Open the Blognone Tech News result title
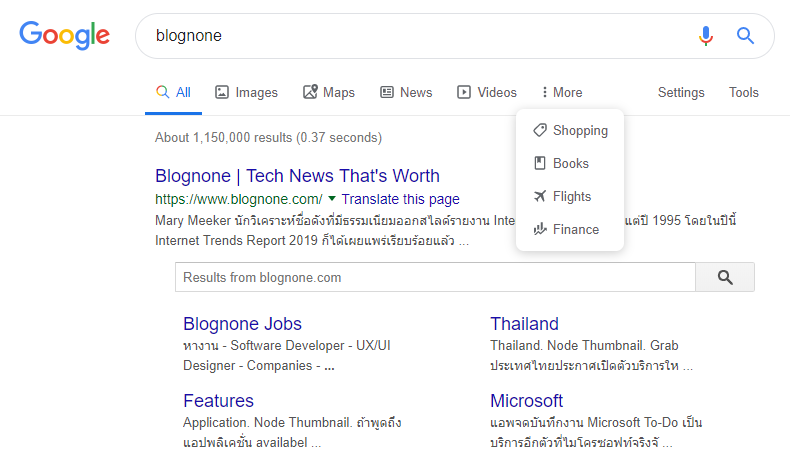Viewport: 790px width, 464px height. 297,176
